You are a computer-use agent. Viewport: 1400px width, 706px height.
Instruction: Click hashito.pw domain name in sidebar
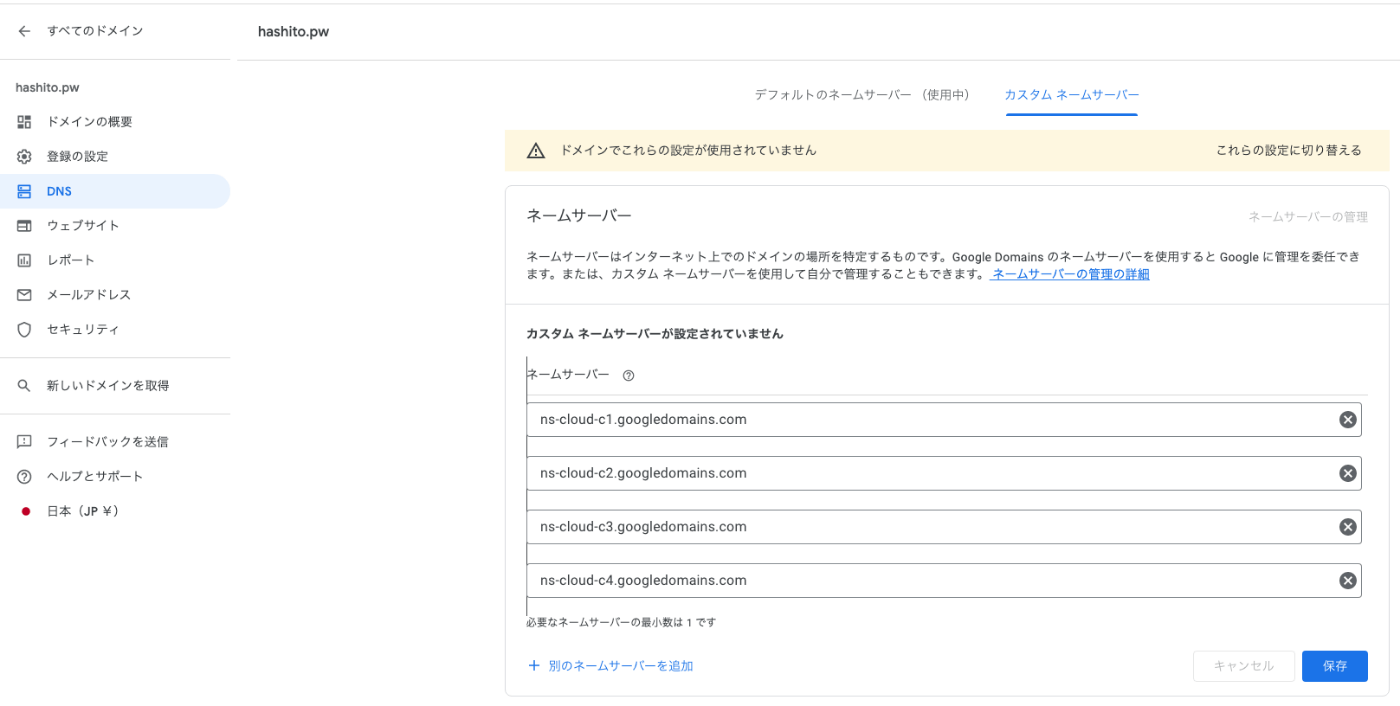pyautogui.click(x=47, y=88)
